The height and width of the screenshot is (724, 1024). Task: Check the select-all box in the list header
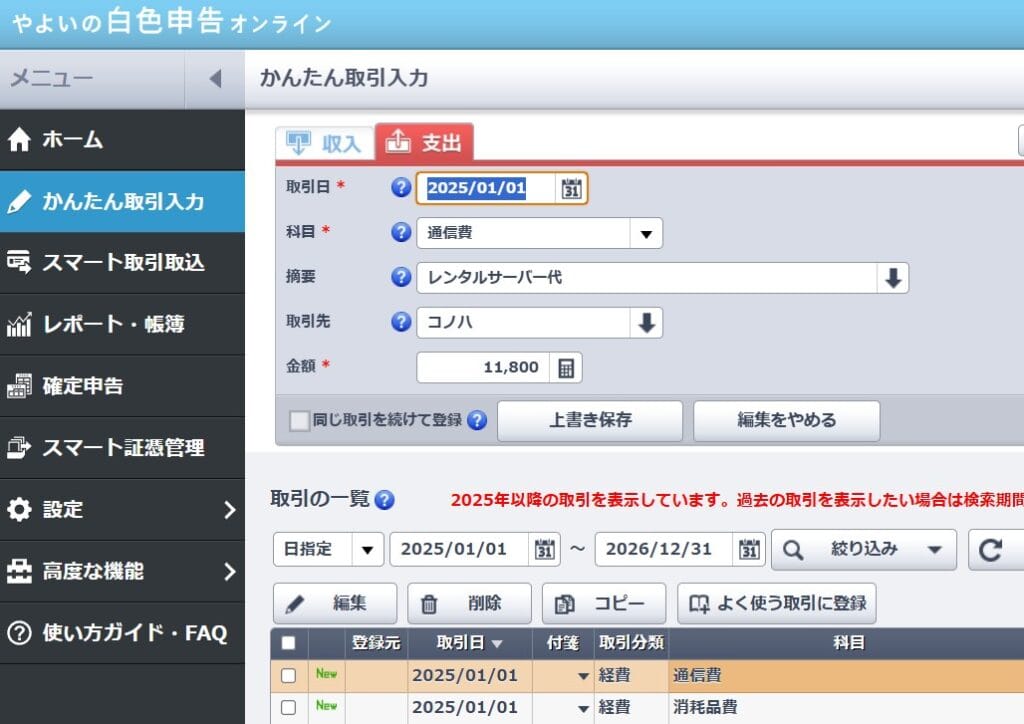[x=289, y=643]
